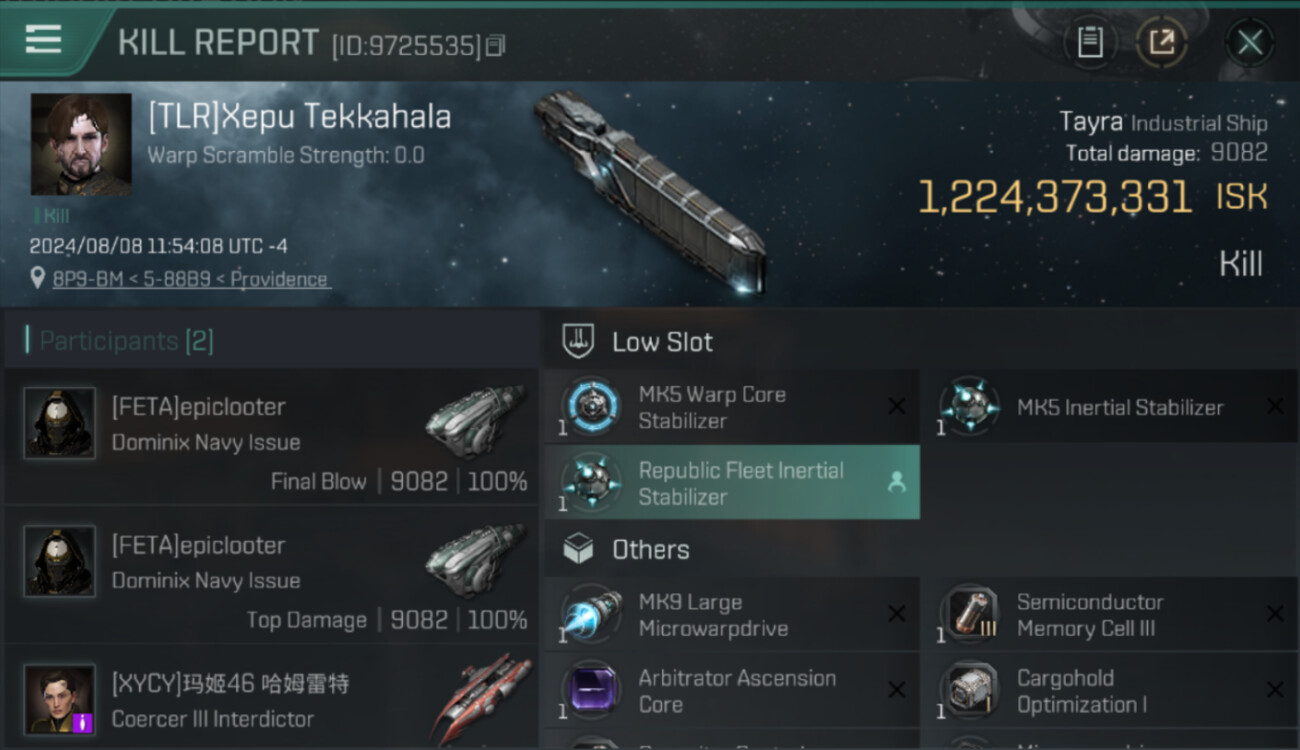Close the kill report window
The height and width of the screenshot is (750, 1300).
[x=1249, y=42]
